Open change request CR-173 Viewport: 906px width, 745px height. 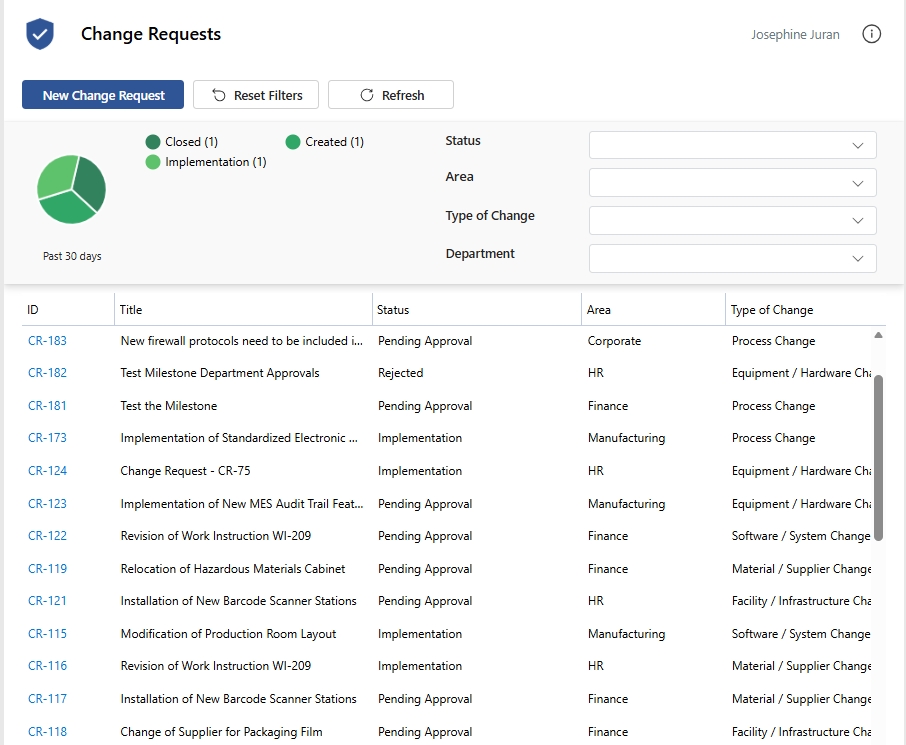47,438
